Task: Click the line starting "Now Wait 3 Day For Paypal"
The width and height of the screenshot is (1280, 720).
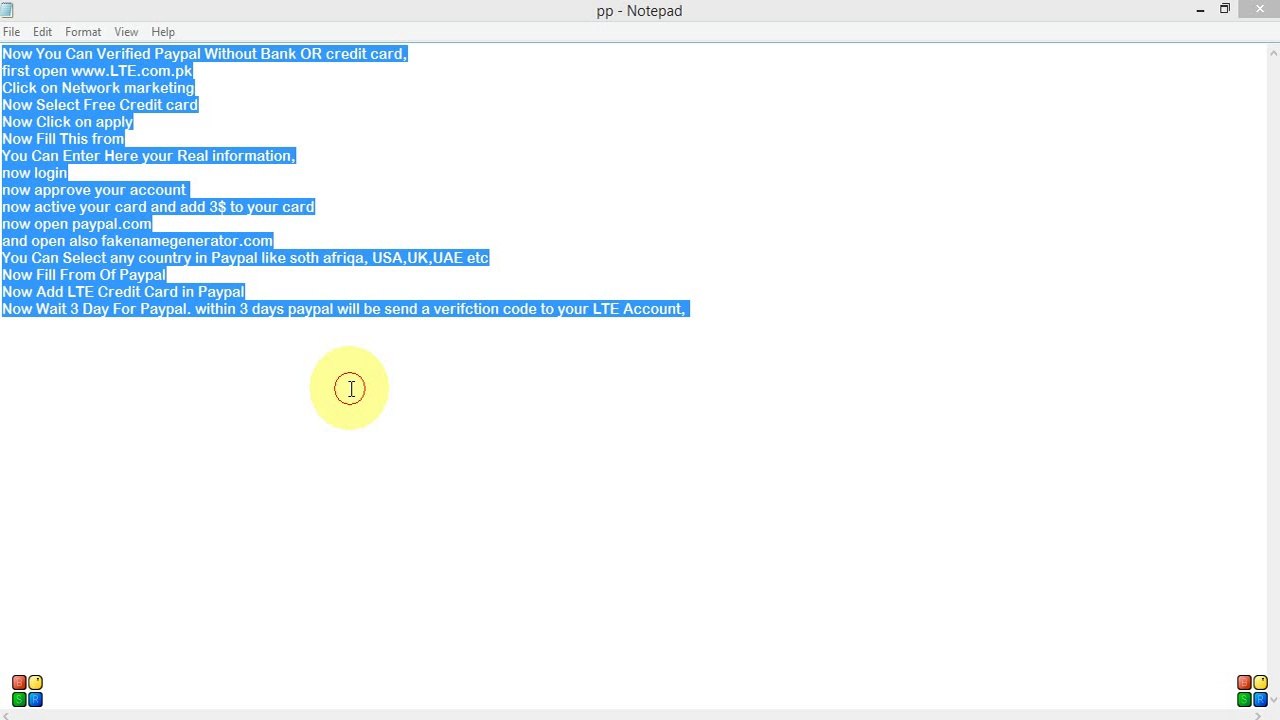Action: click(344, 309)
